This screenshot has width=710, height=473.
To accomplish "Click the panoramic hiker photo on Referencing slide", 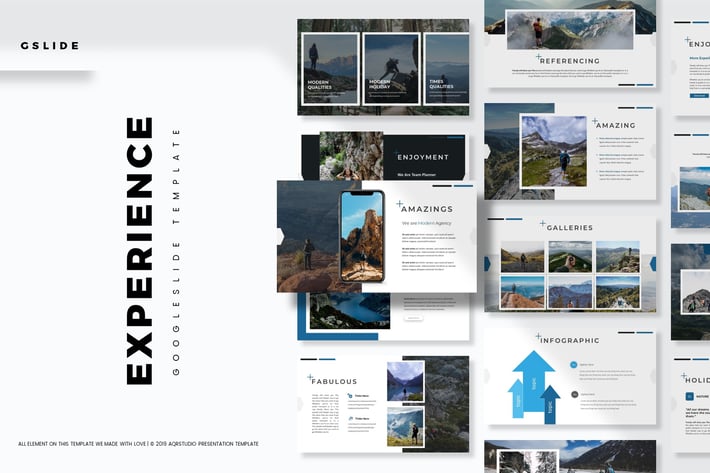I will pyautogui.click(x=570, y=30).
